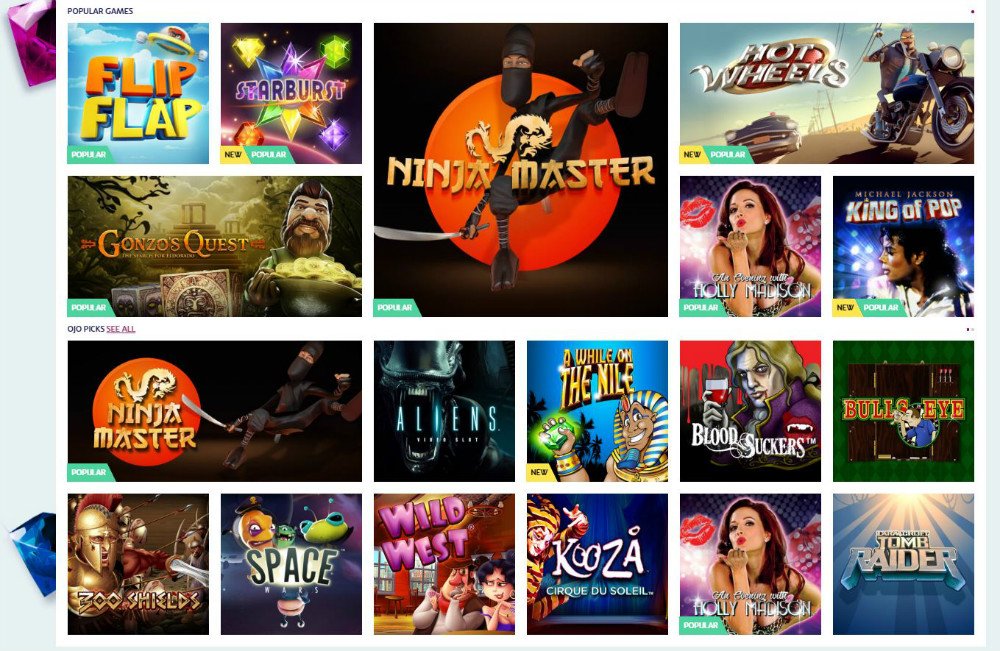Screen dimensions: 1000x651
Task: Open Michael Jackson King of Pop game
Action: click(903, 246)
